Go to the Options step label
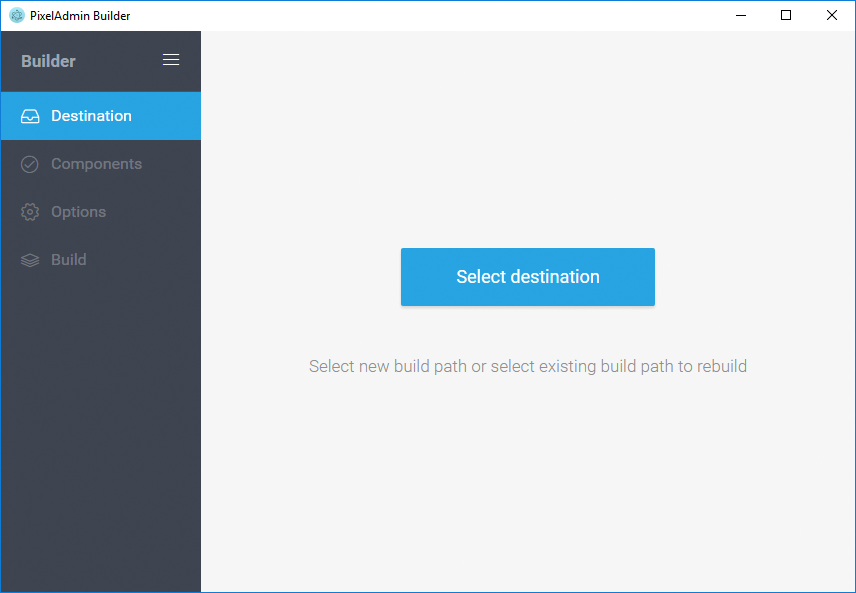The image size is (856, 593). [78, 212]
